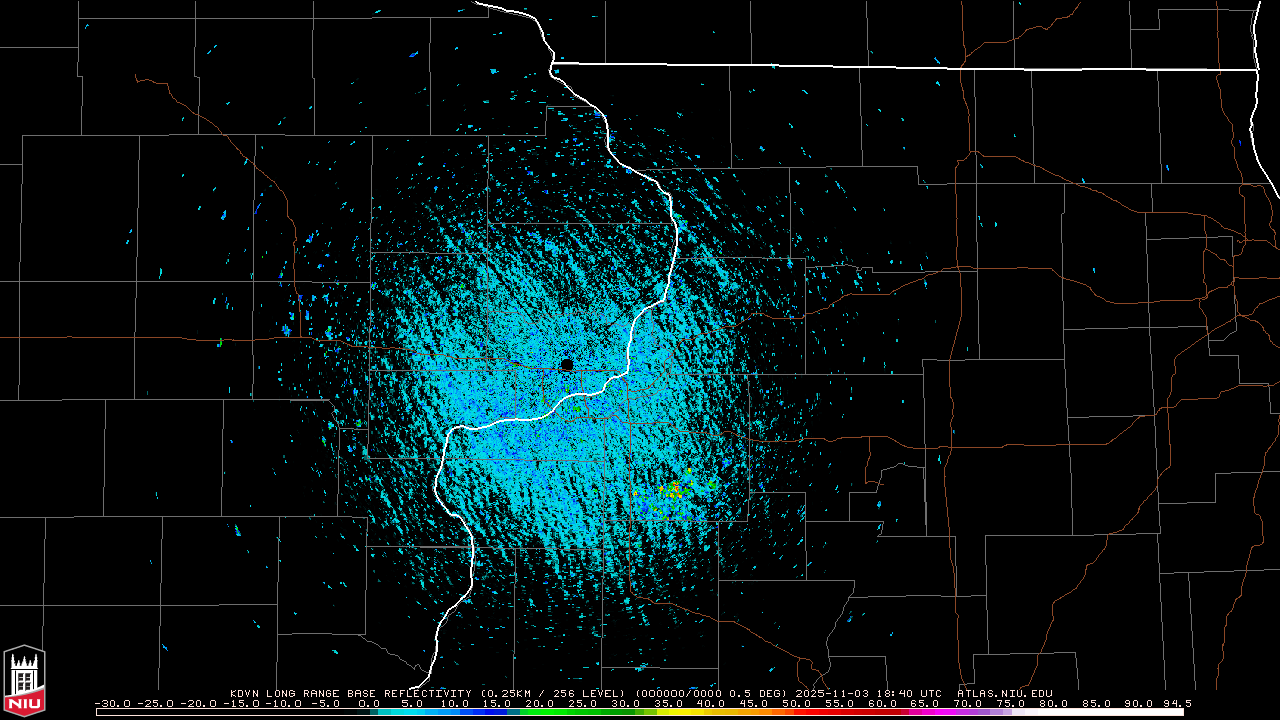Click the black radar site dot at center
The image size is (1280, 720).
567,365
